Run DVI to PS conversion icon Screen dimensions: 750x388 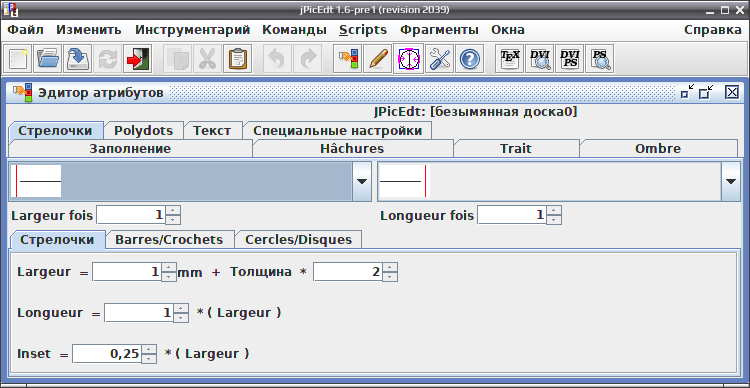pyautogui.click(x=569, y=59)
